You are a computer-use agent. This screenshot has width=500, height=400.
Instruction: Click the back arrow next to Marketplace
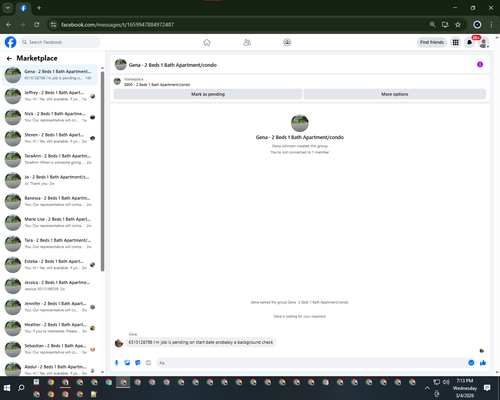(x=9, y=58)
